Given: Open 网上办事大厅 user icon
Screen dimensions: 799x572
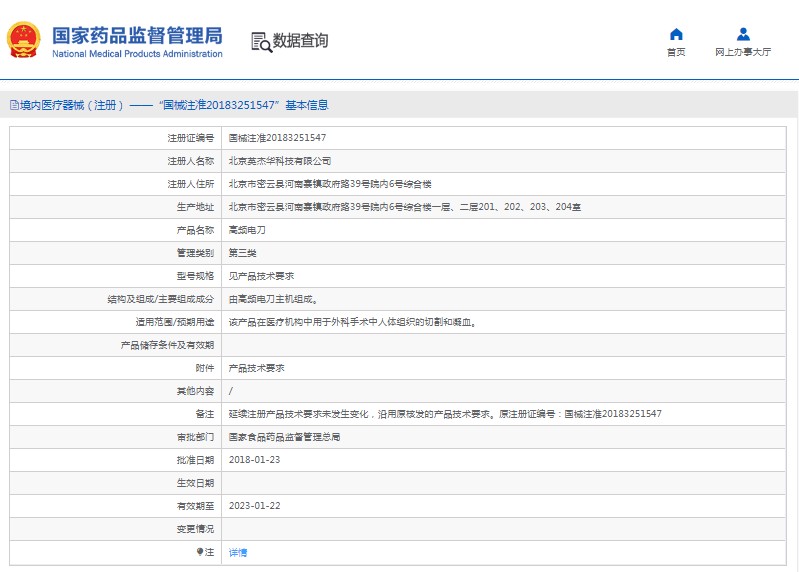Looking at the screenshot, I should [743, 34].
